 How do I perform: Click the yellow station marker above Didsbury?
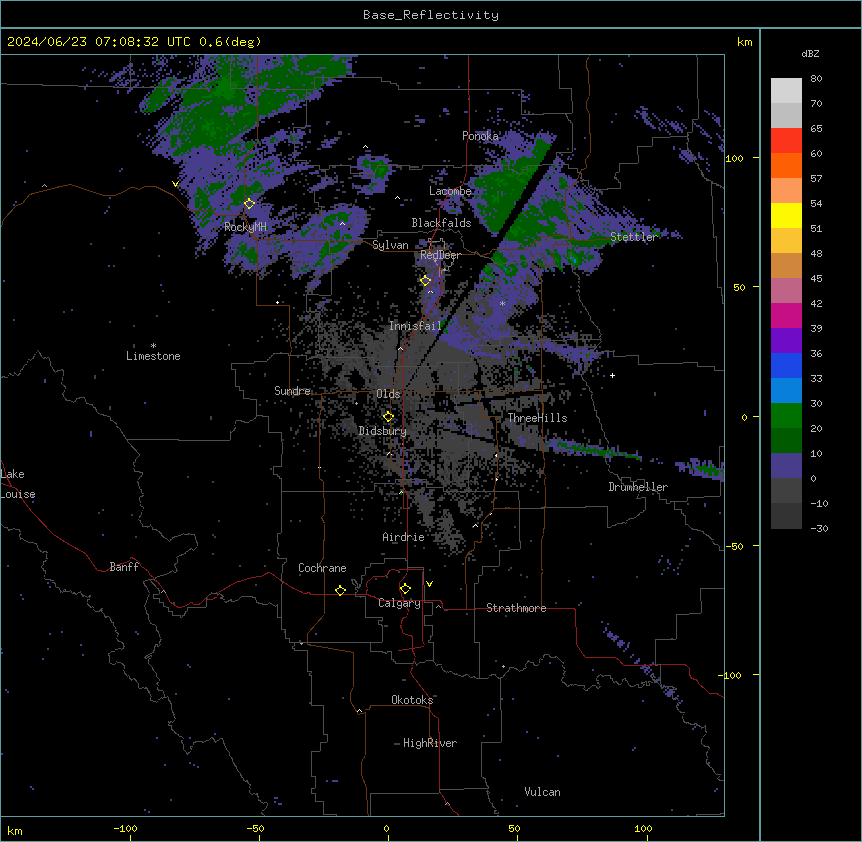pos(388,417)
